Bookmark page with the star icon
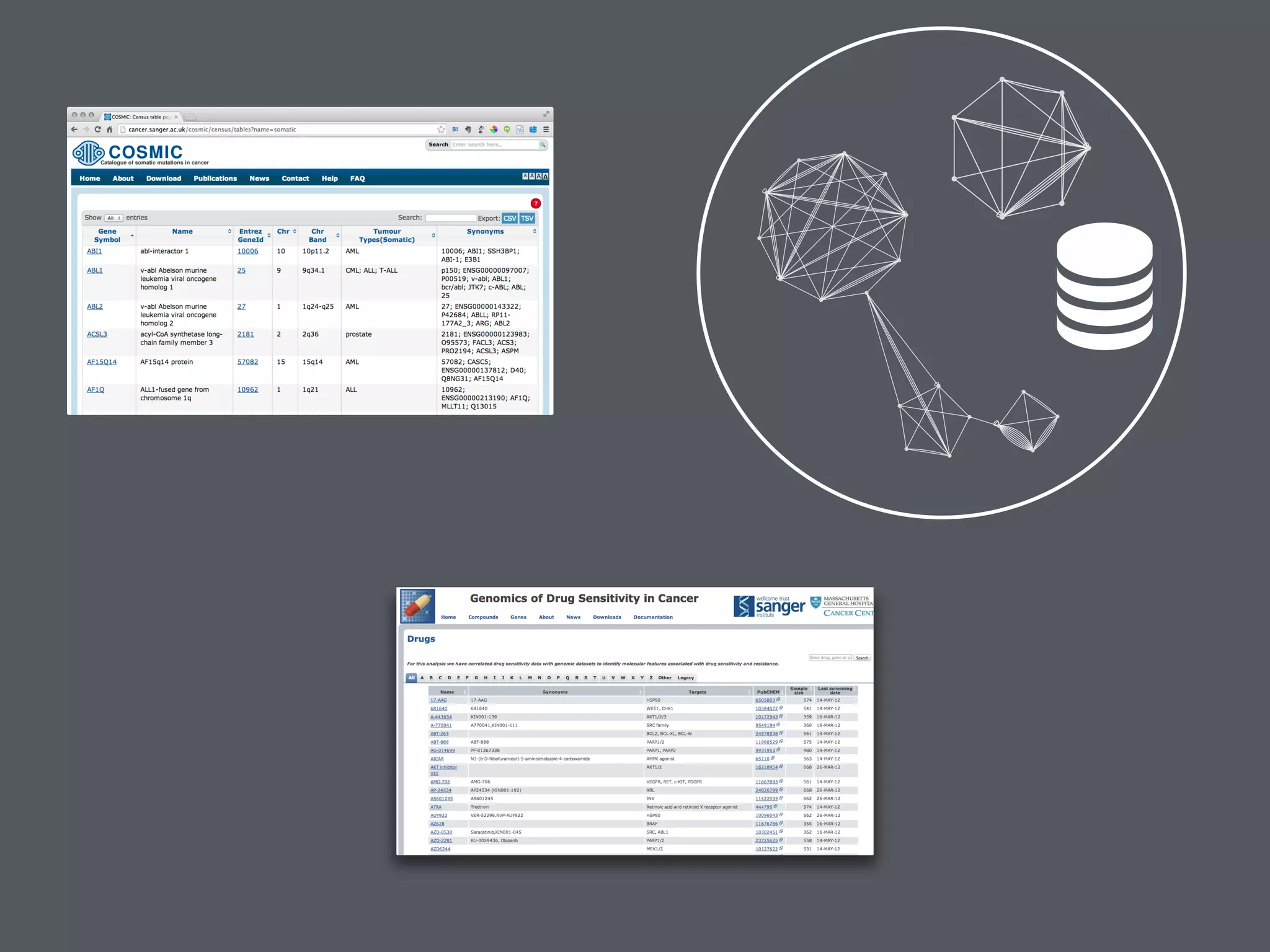This screenshot has width=1270, height=952. 441,130
